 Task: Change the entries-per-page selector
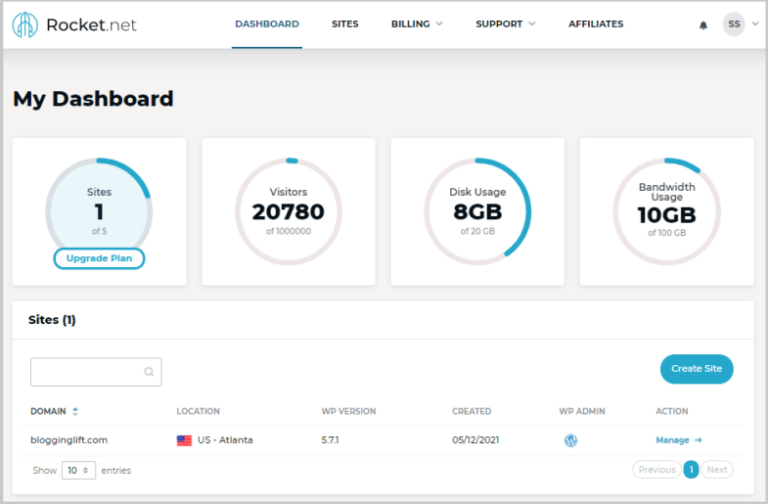(x=78, y=470)
